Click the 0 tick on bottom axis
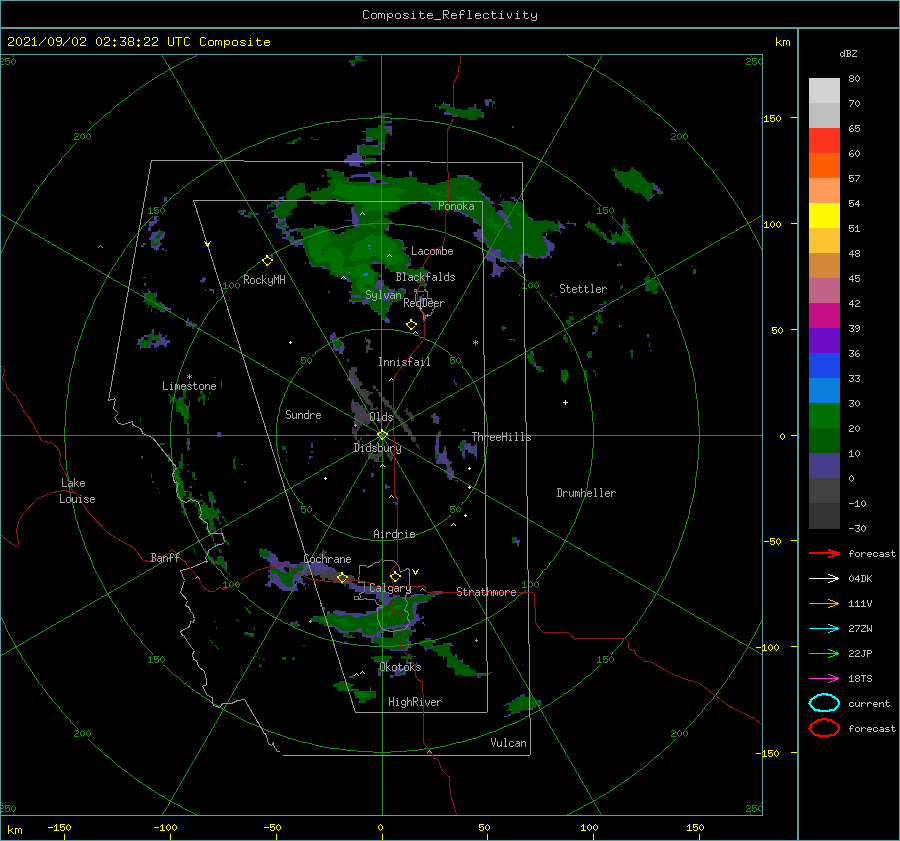The height and width of the screenshot is (841, 900). coord(381,827)
